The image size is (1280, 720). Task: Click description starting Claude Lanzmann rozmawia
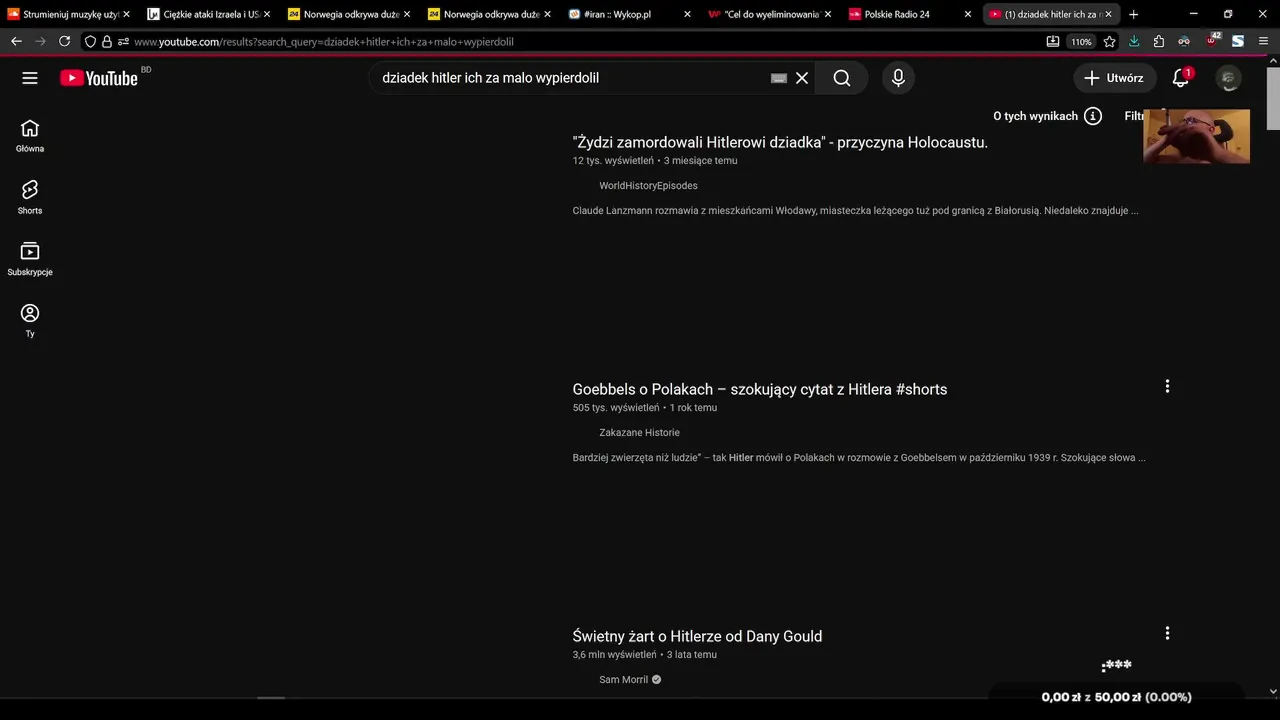[x=855, y=211]
